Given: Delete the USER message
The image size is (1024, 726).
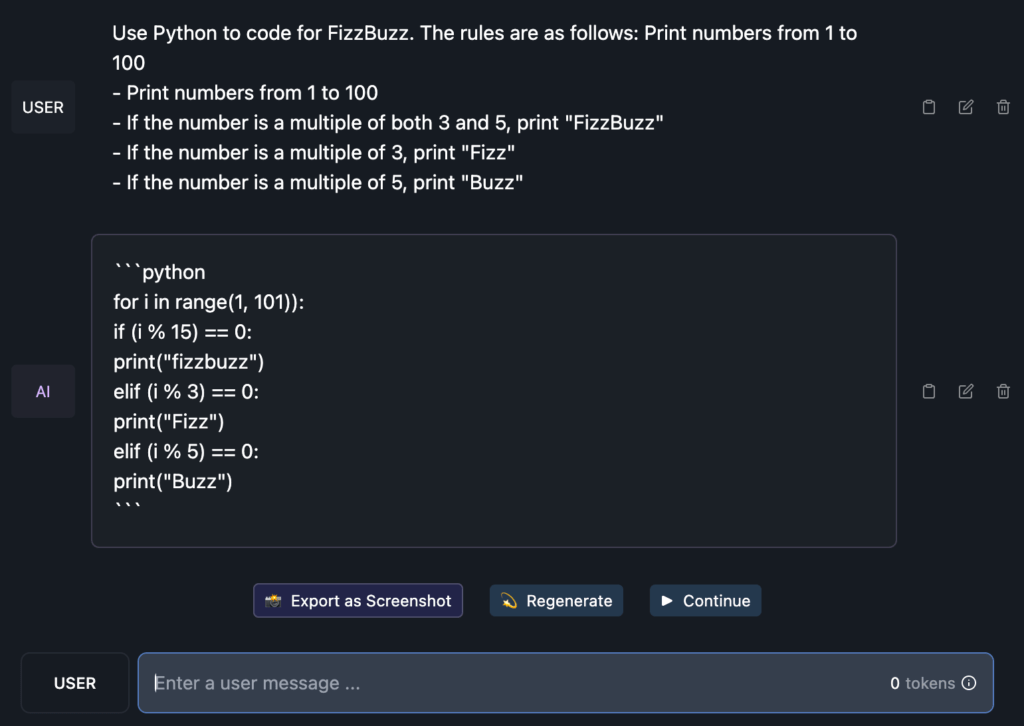Looking at the screenshot, I should coord(1003,108).
